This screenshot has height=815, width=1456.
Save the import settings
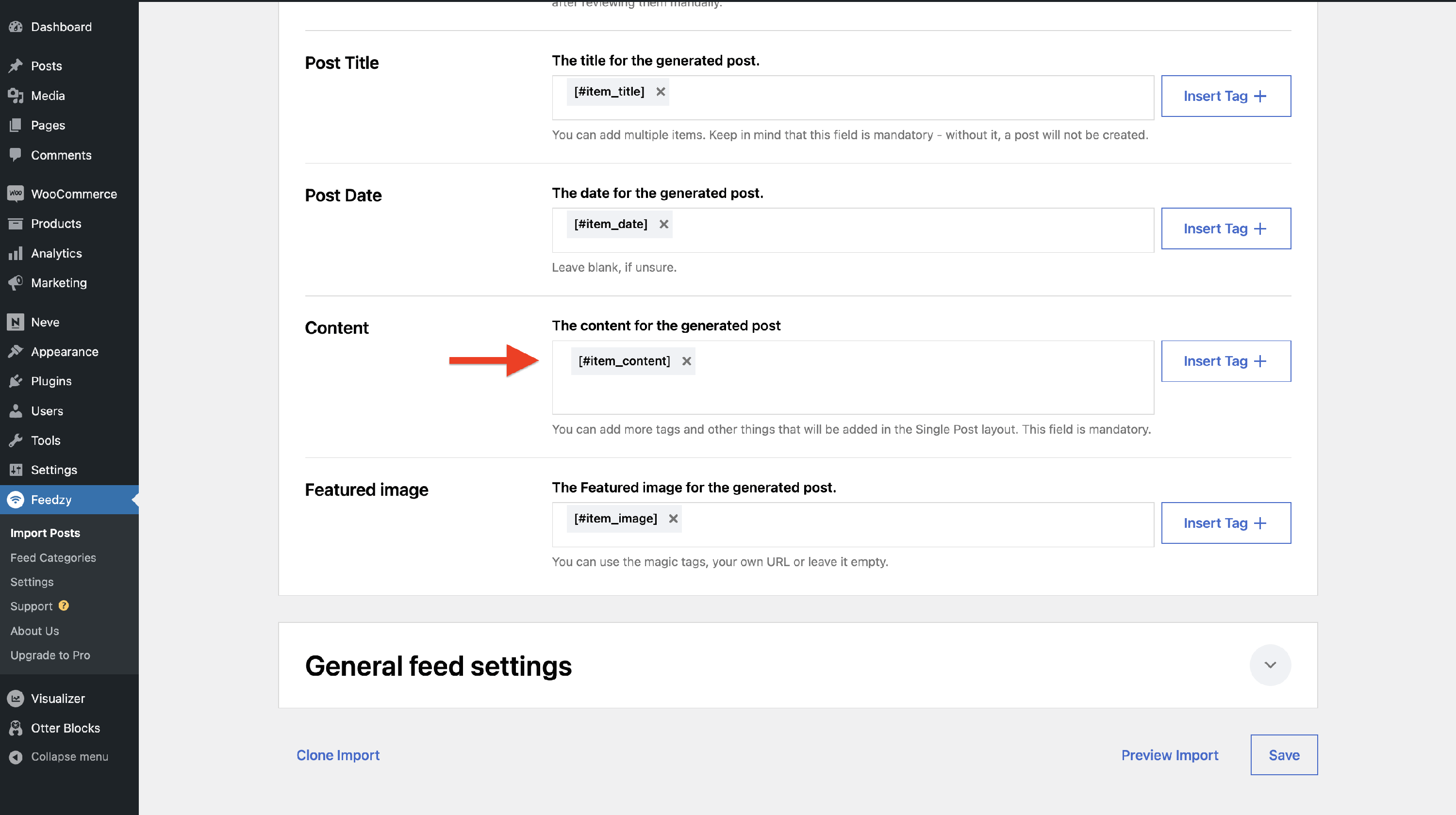1283,754
